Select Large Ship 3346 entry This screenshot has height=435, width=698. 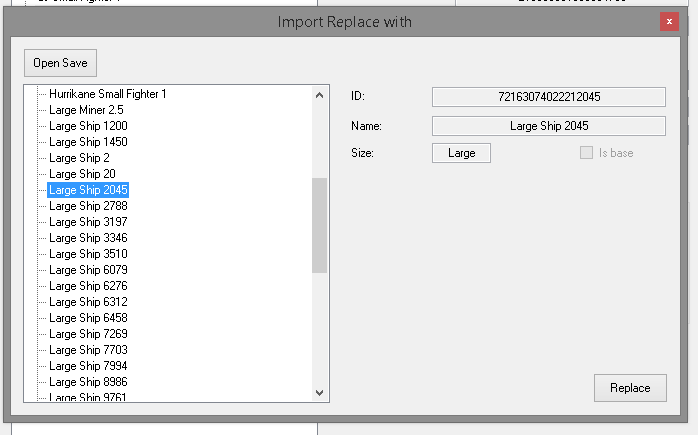88,238
